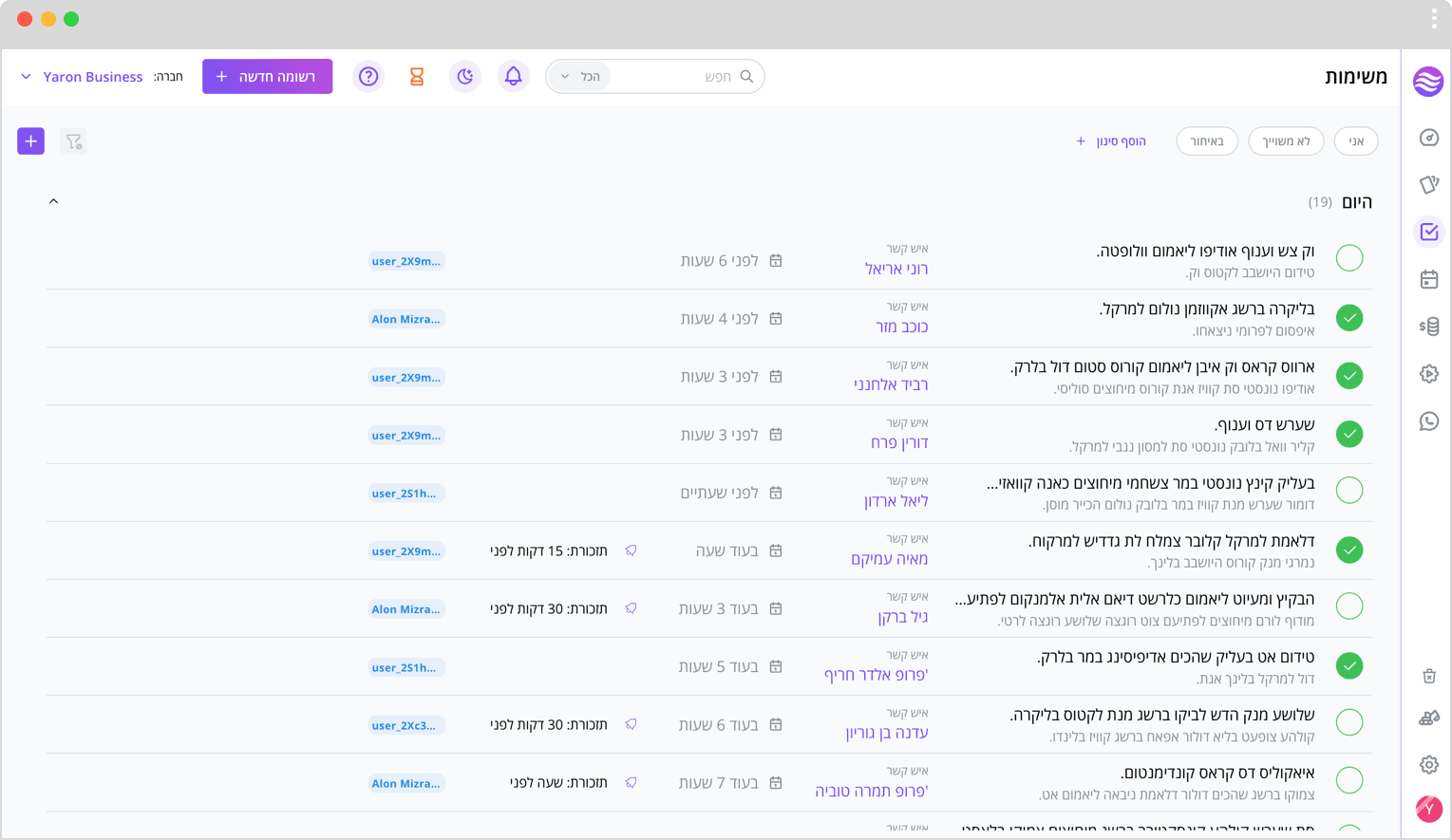Select the באיחור filter chip
The image size is (1452, 840).
pyautogui.click(x=1207, y=141)
